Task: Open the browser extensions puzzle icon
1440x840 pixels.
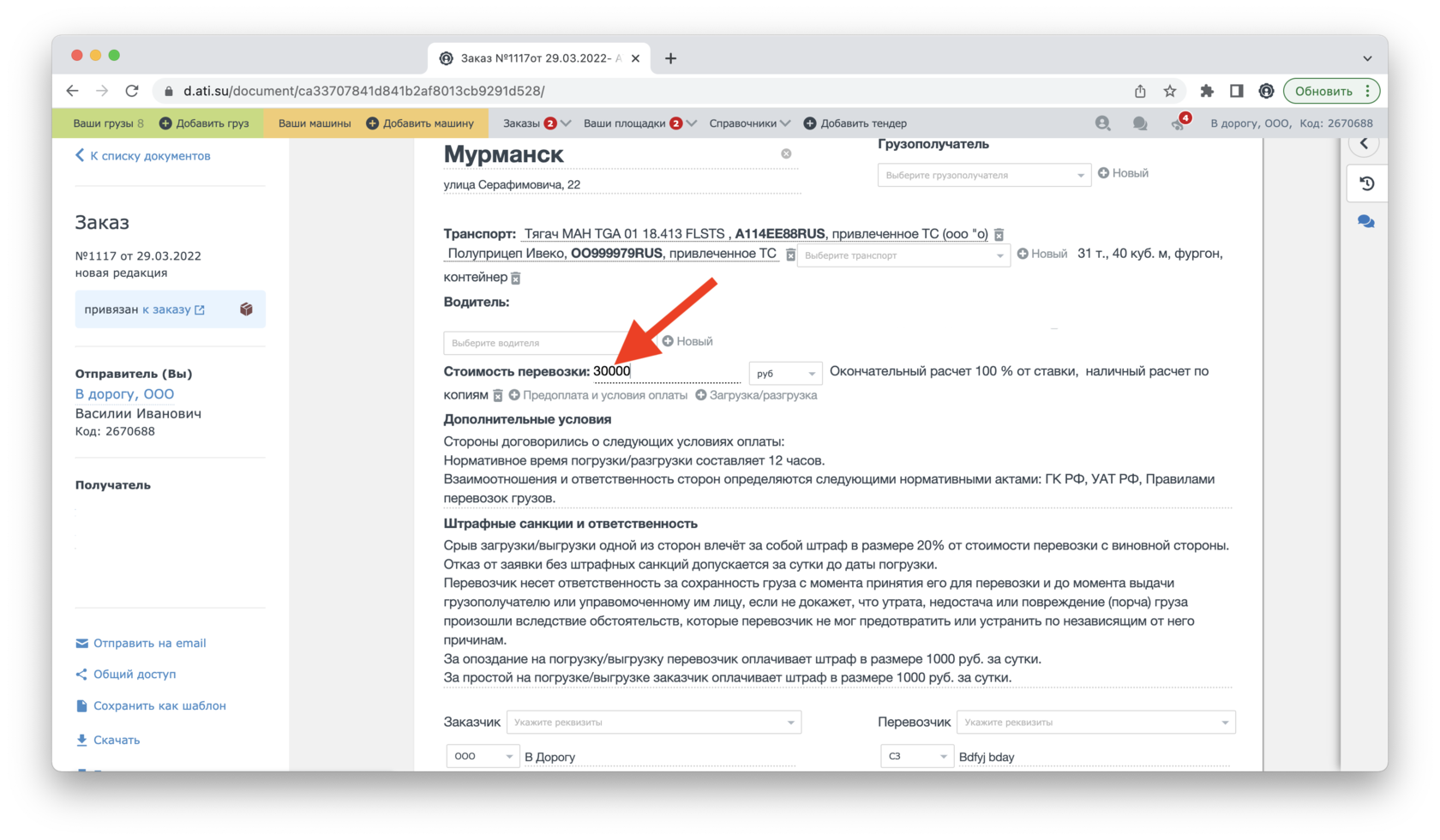Action: (1207, 91)
